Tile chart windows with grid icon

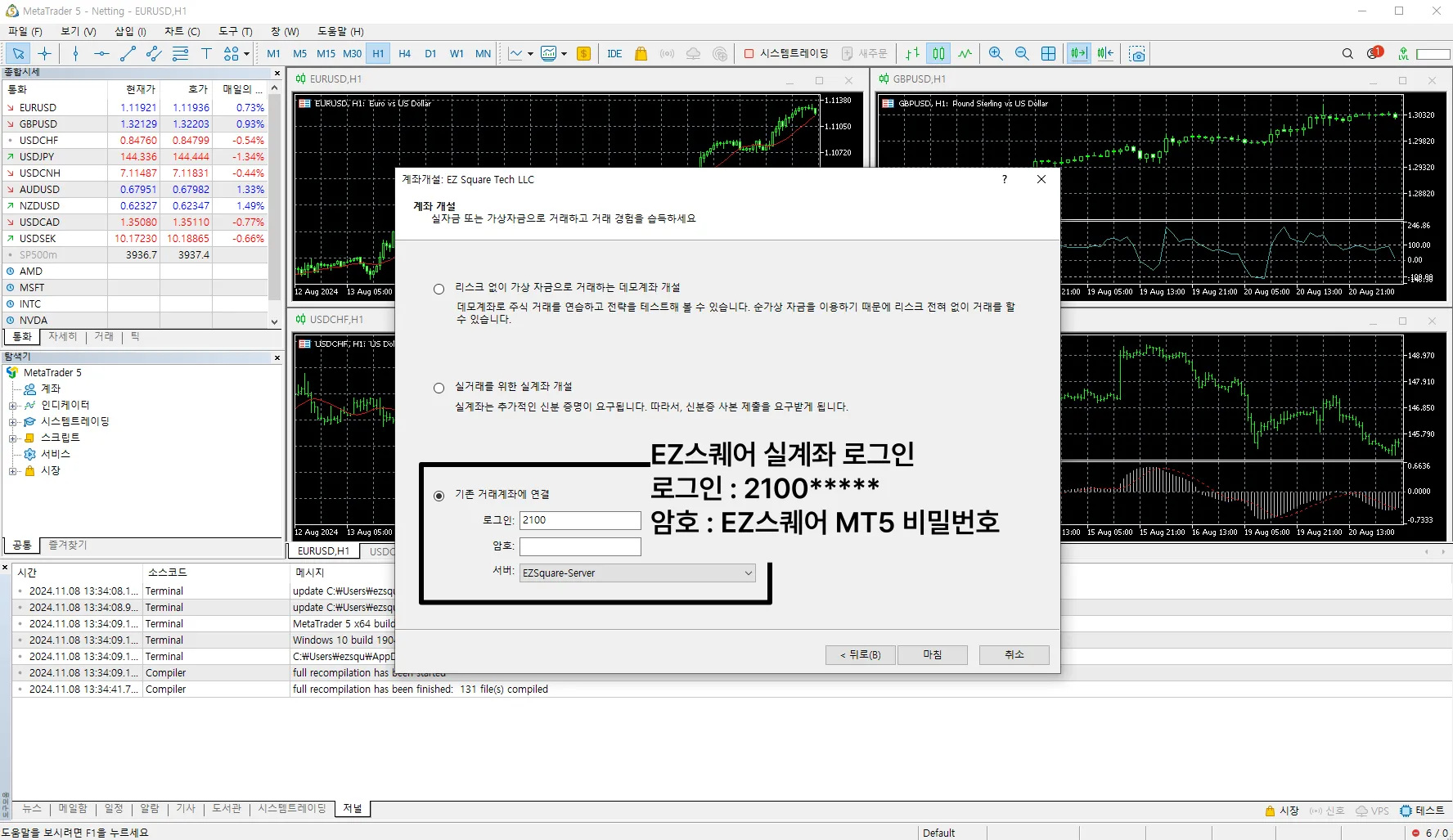tap(1048, 54)
